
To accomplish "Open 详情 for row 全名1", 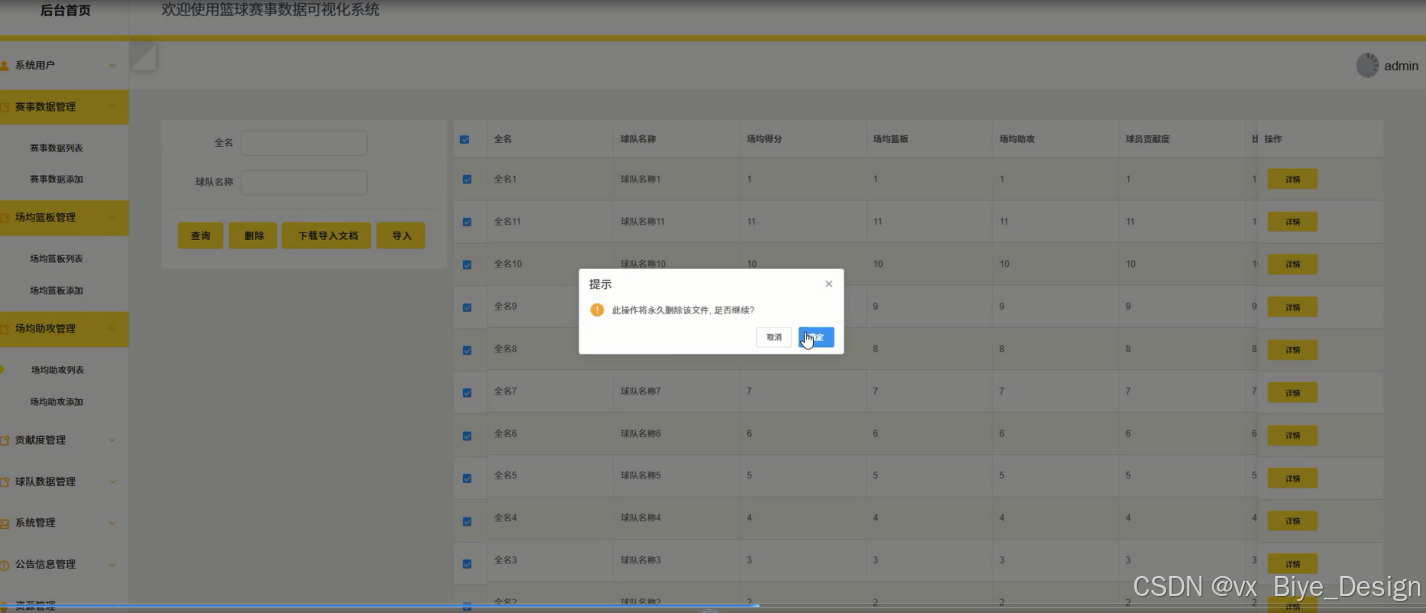I will coord(1292,179).
